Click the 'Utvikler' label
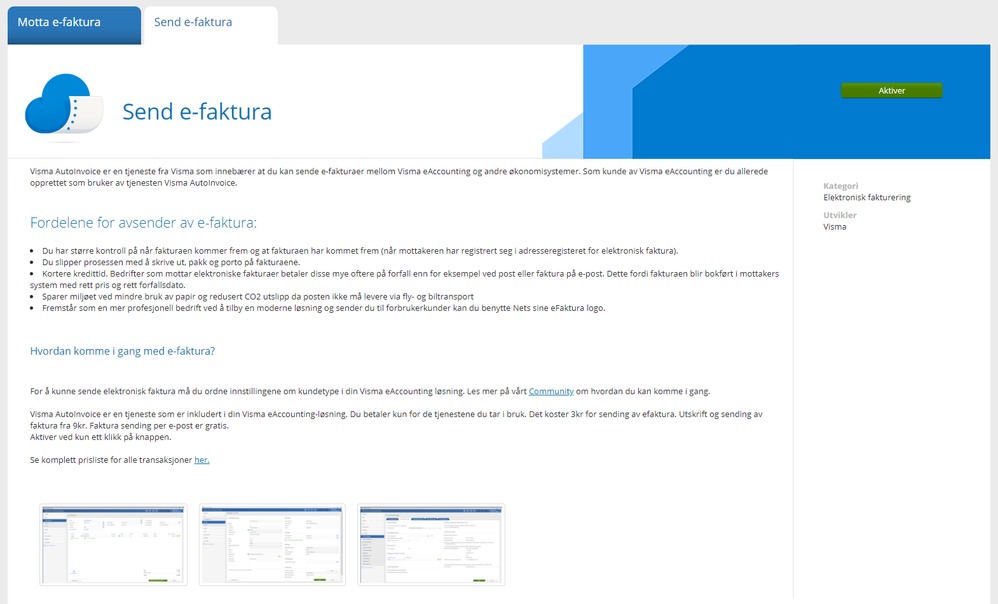The image size is (998, 604). [x=840, y=215]
